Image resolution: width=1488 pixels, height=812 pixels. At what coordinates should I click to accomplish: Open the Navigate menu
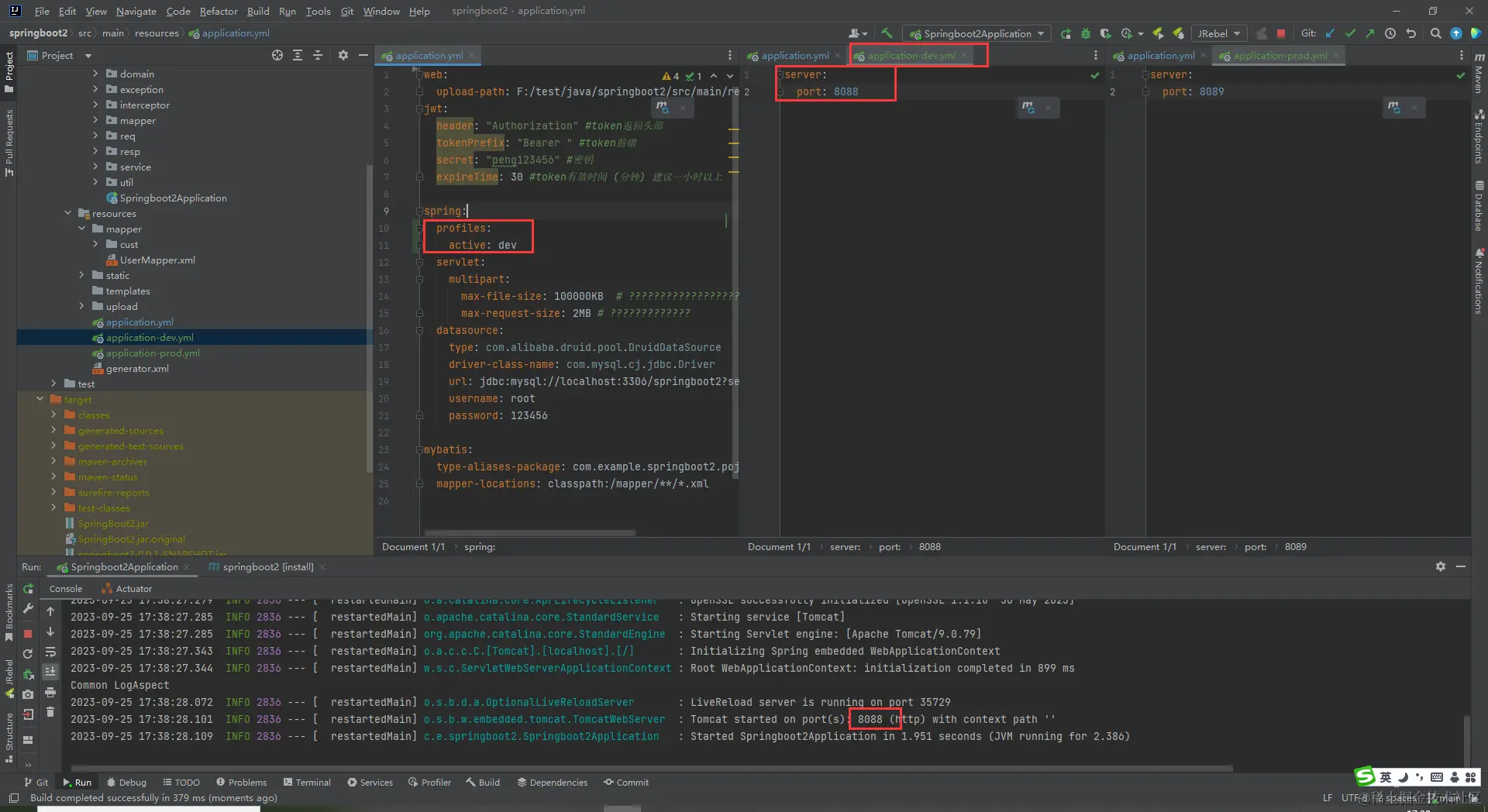pos(136,11)
